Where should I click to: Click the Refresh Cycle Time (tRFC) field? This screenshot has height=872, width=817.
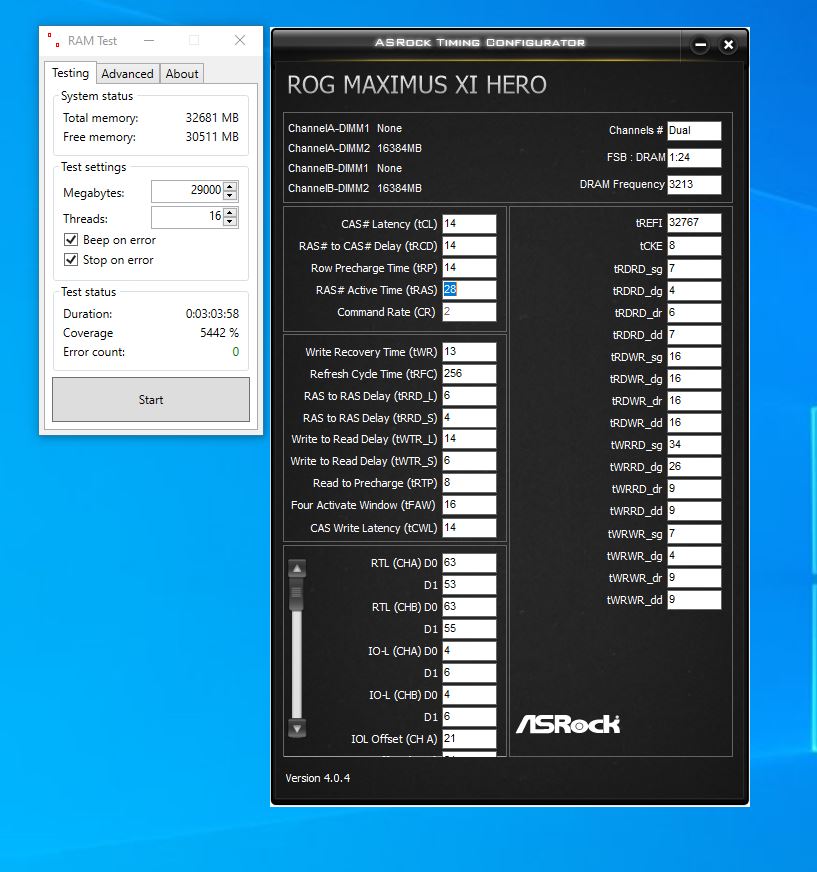click(x=469, y=374)
